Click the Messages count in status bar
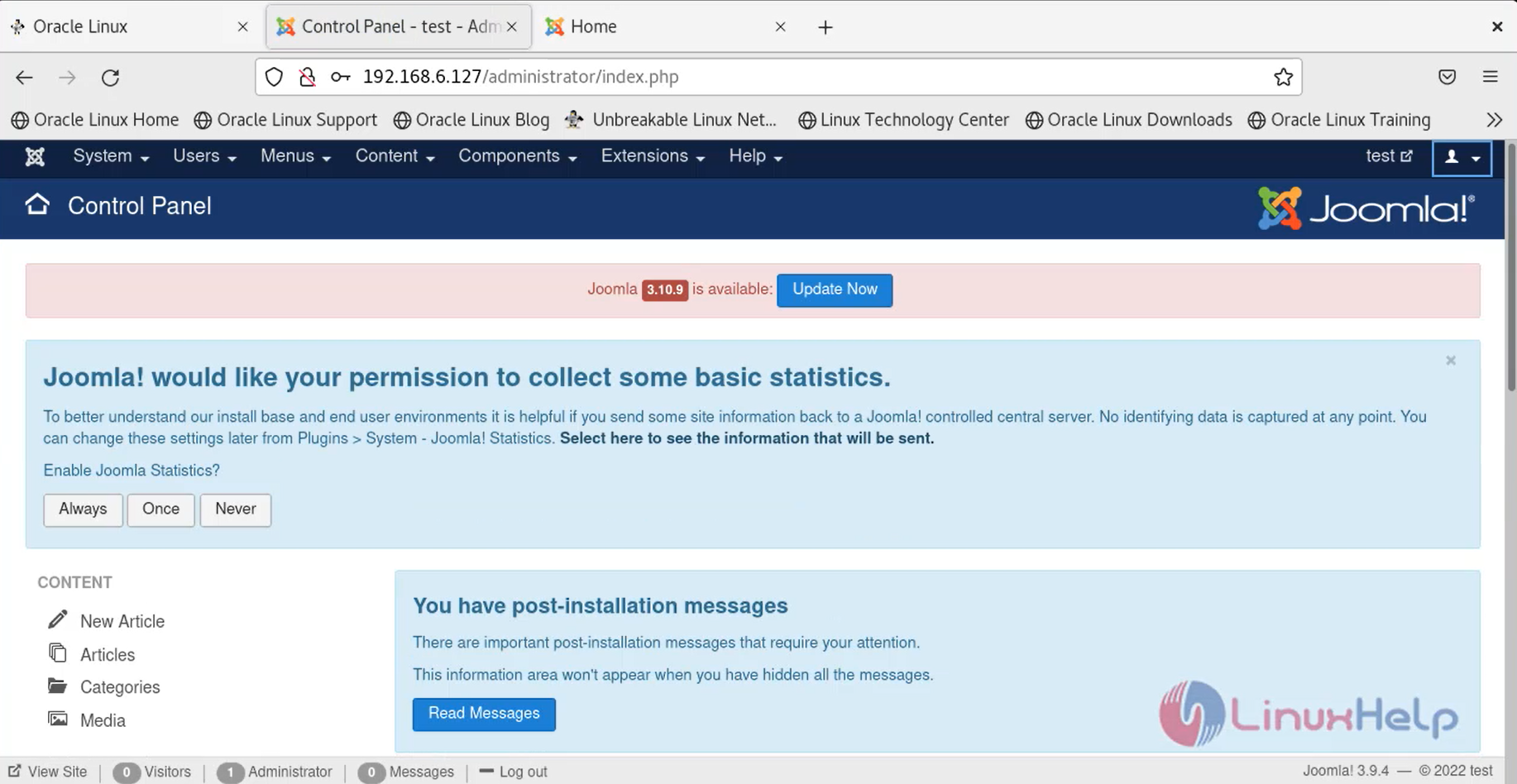 [406, 772]
